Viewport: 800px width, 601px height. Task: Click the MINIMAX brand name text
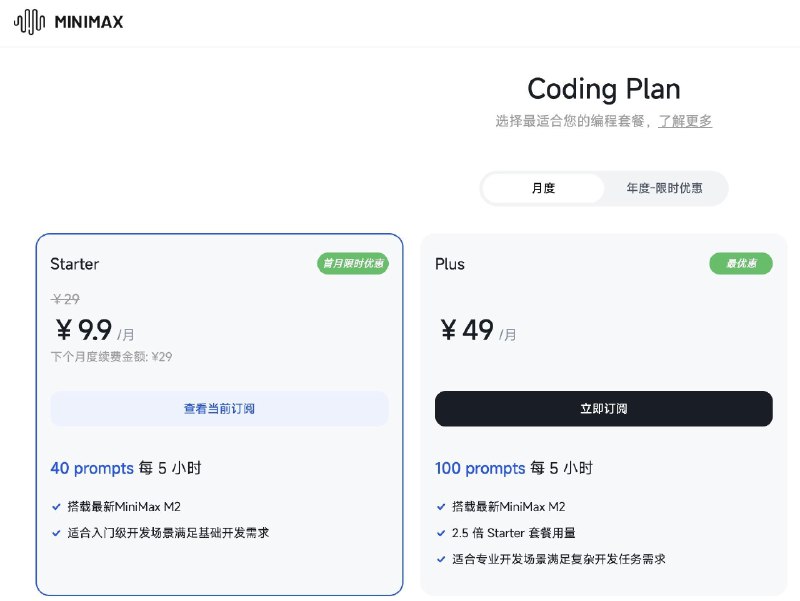click(x=89, y=21)
